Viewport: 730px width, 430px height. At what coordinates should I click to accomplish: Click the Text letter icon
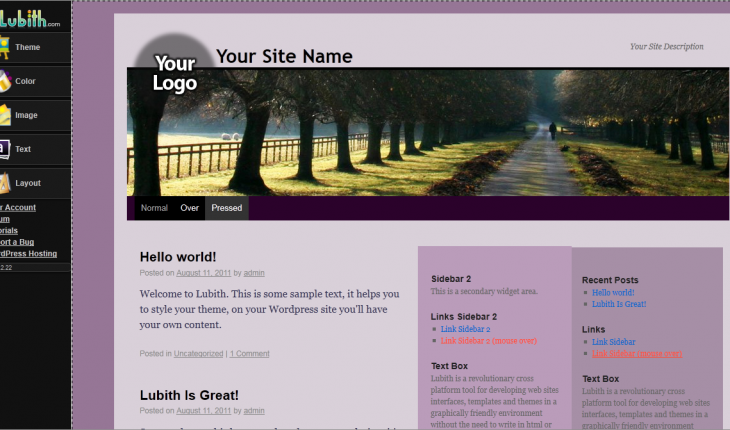coord(5,149)
